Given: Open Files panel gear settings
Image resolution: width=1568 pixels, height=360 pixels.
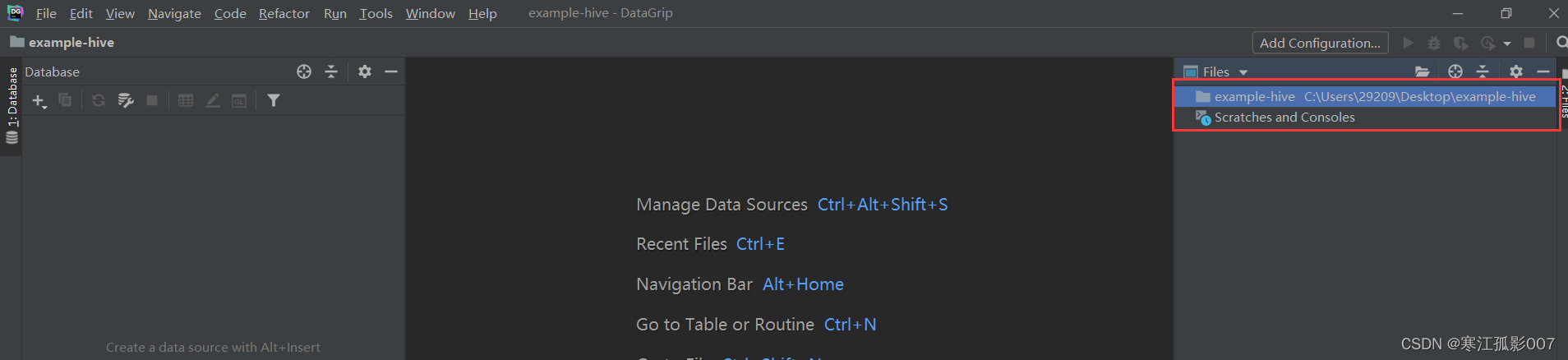Looking at the screenshot, I should pos(1516,72).
